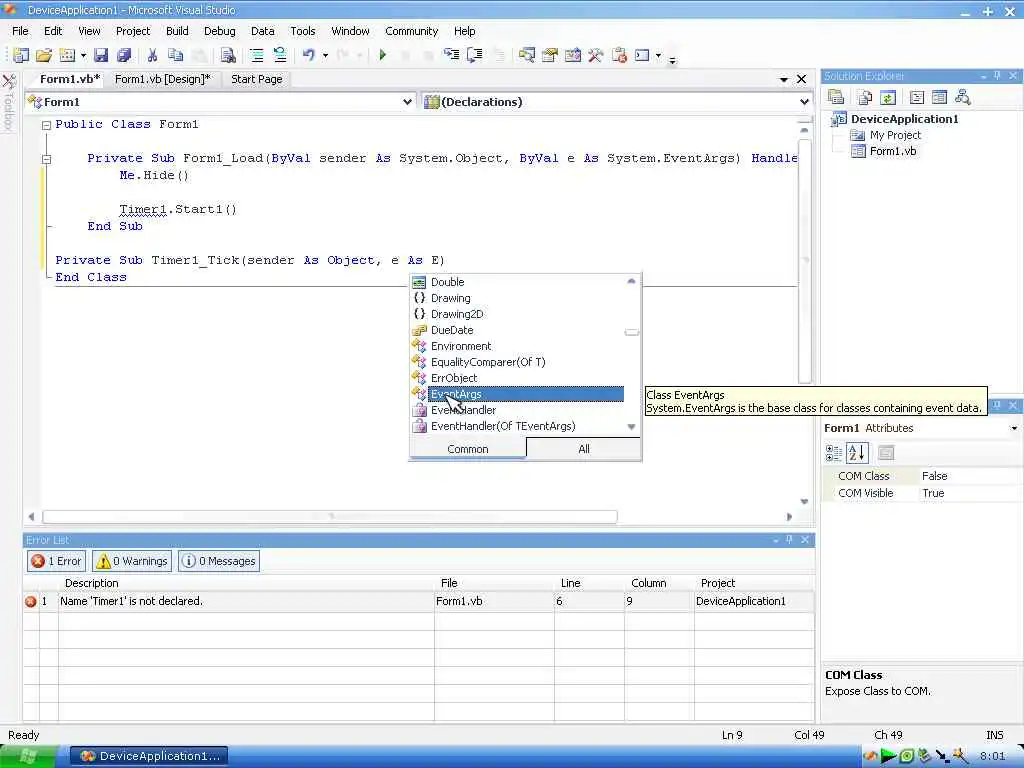Viewport: 1024px width, 768px height.
Task: Open the Toolbox via the hammer-wrench icon
Action: (x=596, y=56)
